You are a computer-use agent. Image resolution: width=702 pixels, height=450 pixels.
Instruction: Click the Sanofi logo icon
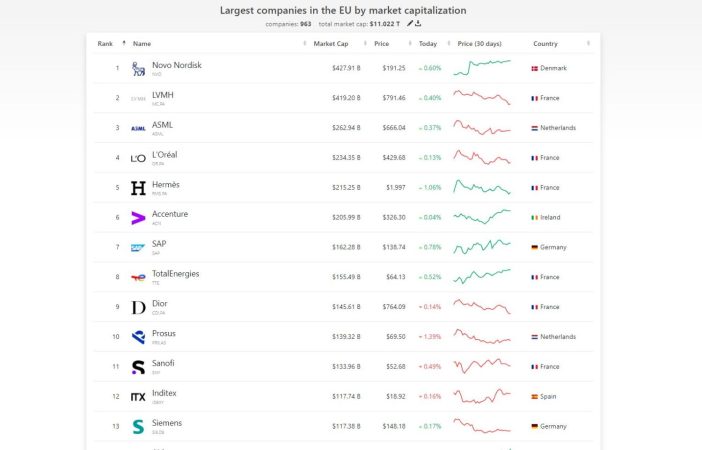coord(138,367)
